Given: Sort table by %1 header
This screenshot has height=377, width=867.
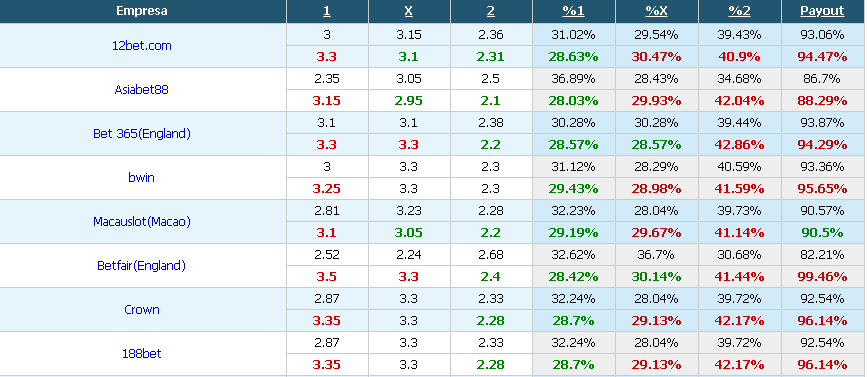Looking at the screenshot, I should click(x=573, y=11).
